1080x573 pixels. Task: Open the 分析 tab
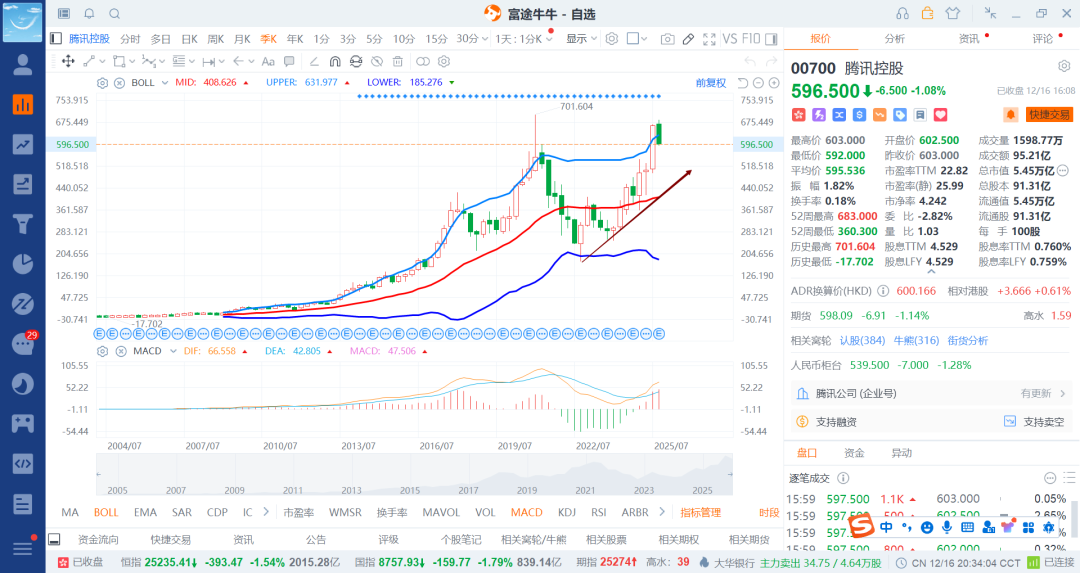pos(895,39)
